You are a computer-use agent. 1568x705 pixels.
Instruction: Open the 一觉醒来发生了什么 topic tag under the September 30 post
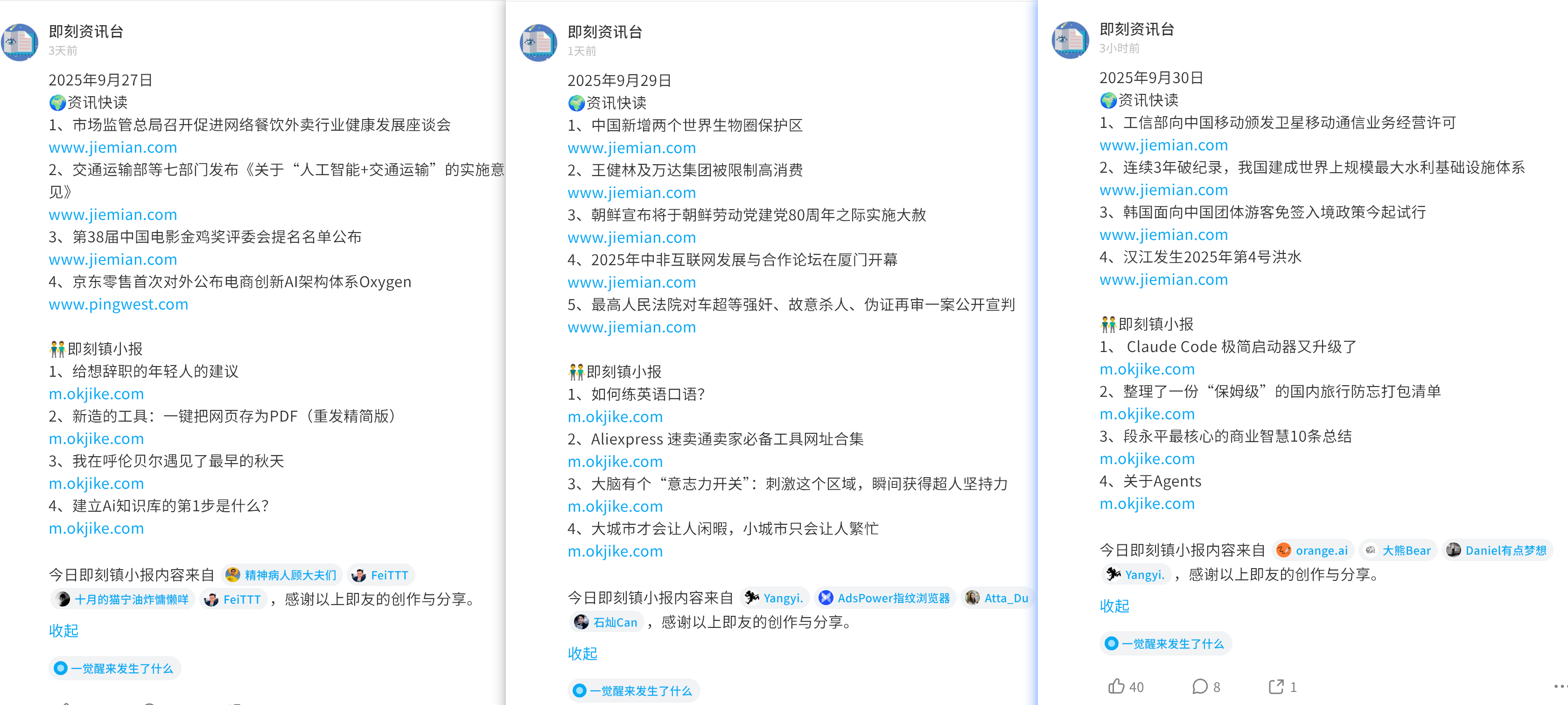[1165, 643]
